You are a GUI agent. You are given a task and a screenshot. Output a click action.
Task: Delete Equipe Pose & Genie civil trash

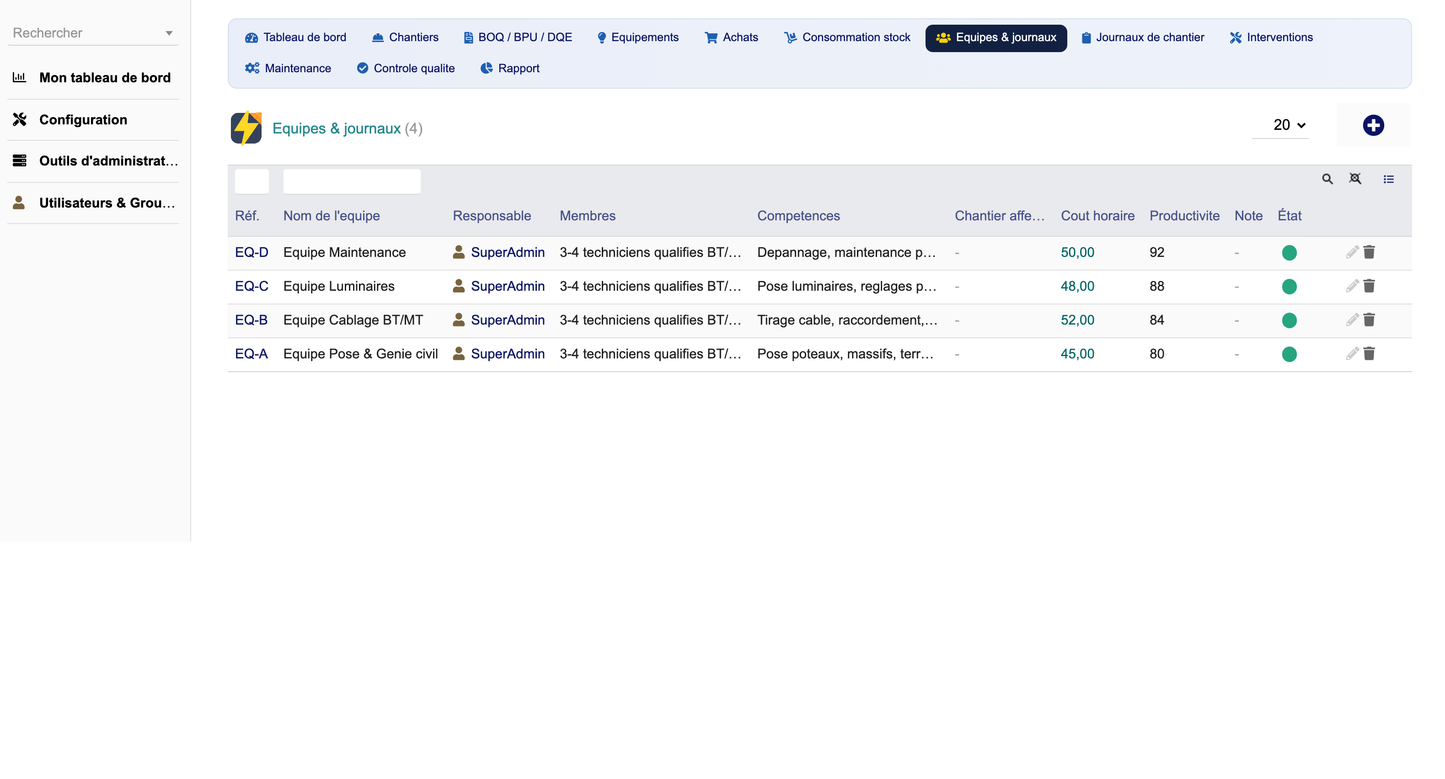[1369, 354]
